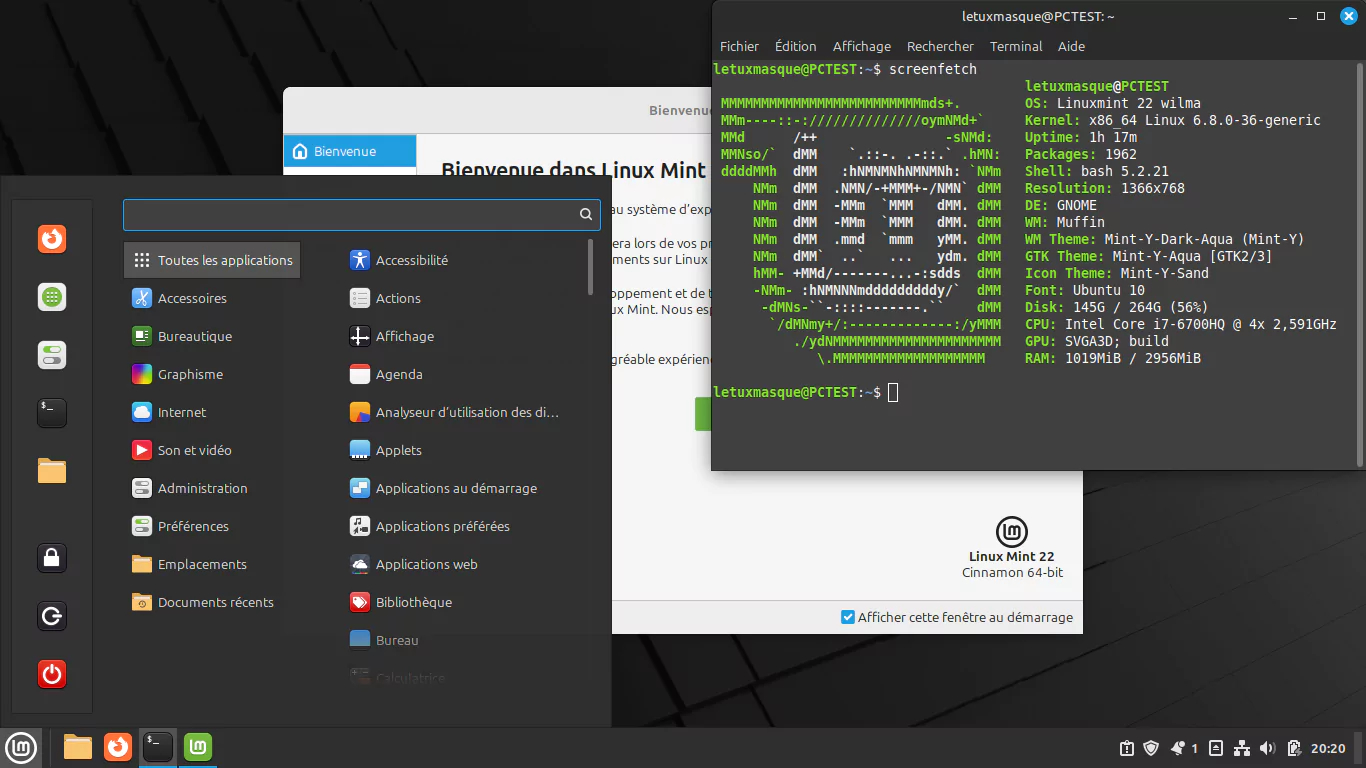Open Firefox from the menu favorites sidebar
Viewport: 1366px width, 768px height.
pyautogui.click(x=52, y=239)
